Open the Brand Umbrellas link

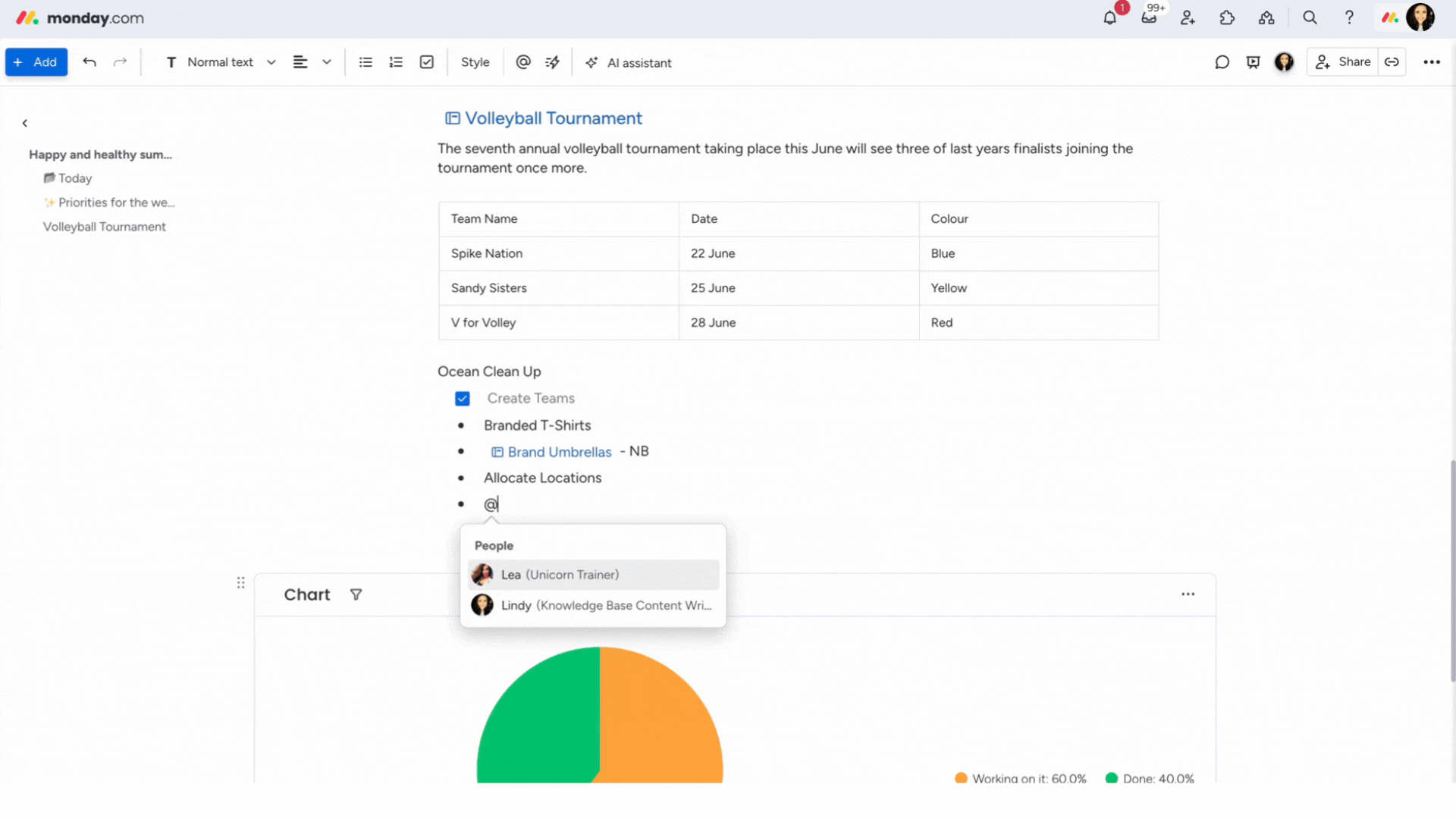551,452
